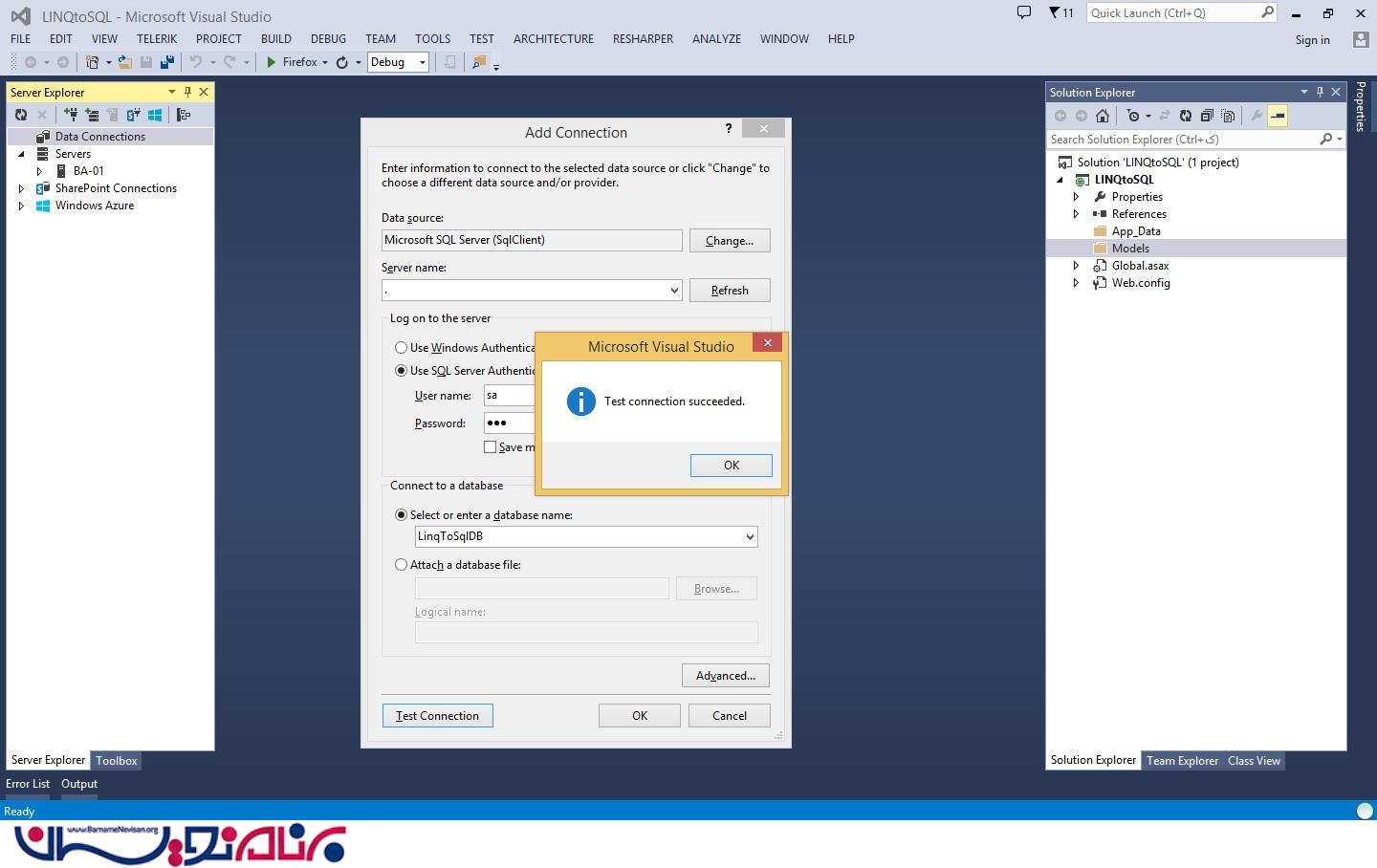1377x868 pixels.
Task: Expand the SharePoint Connections node
Action: coord(21,188)
